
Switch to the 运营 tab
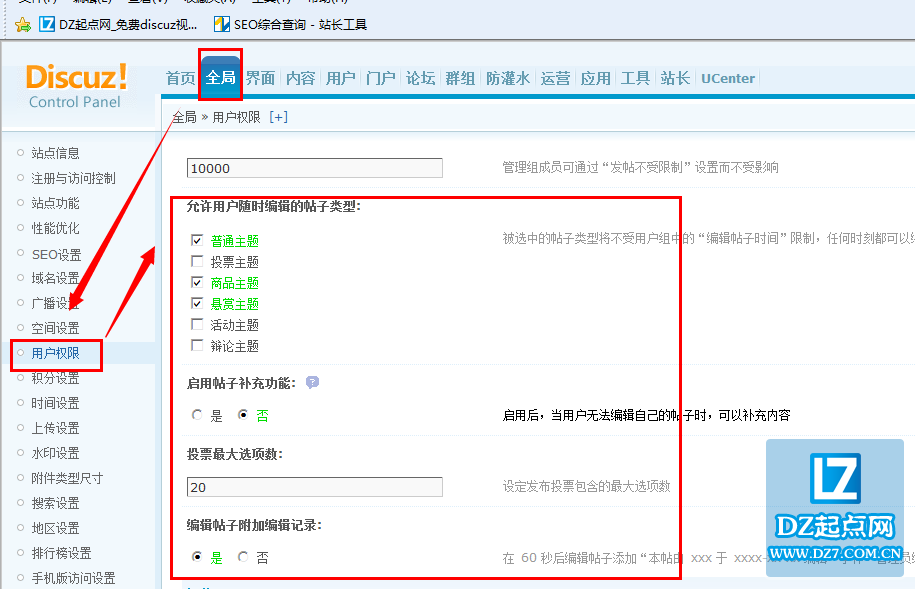[556, 78]
